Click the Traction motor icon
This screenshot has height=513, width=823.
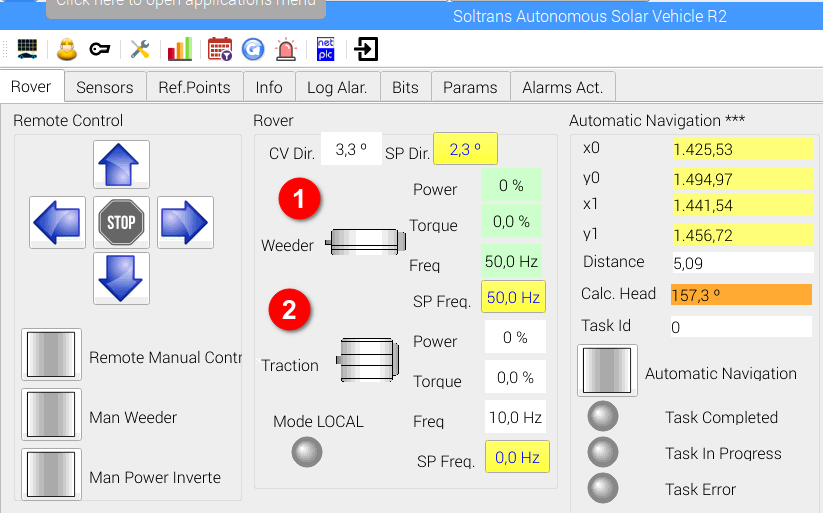click(367, 360)
